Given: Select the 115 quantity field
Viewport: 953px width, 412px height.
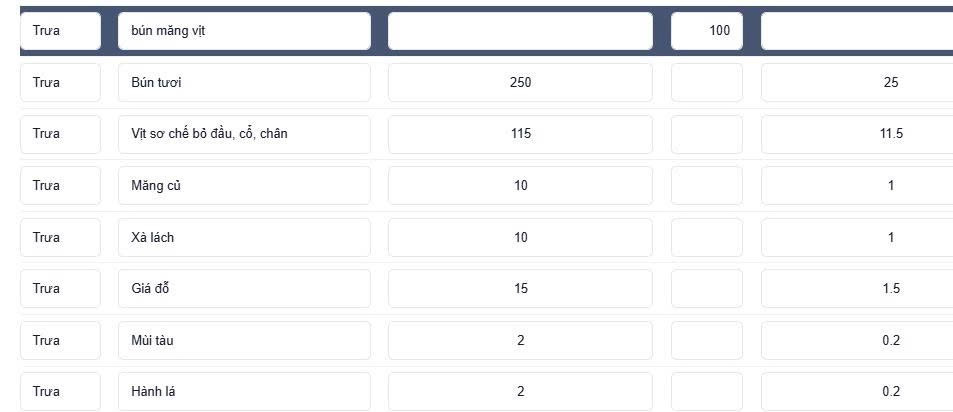Looking at the screenshot, I should 520,134.
